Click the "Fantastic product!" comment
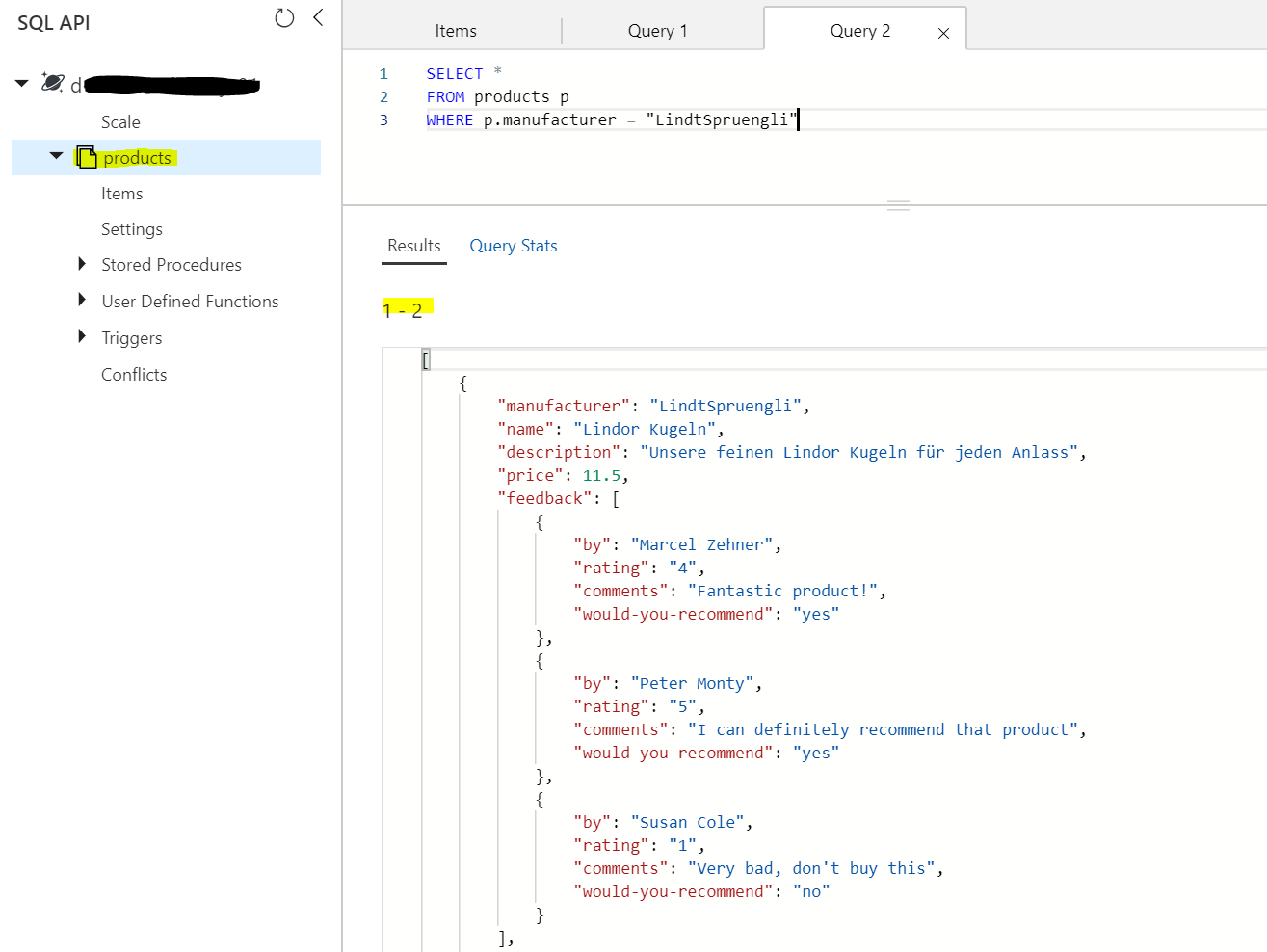The image size is (1267, 952). click(x=782, y=591)
